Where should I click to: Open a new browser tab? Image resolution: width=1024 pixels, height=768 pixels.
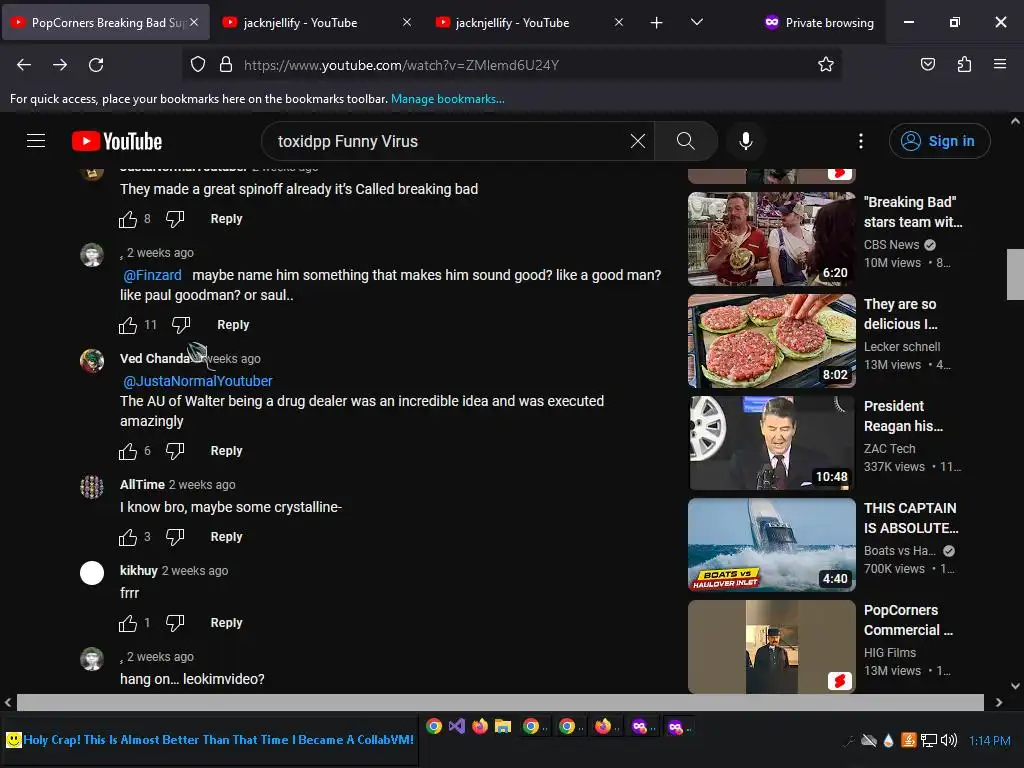click(656, 23)
